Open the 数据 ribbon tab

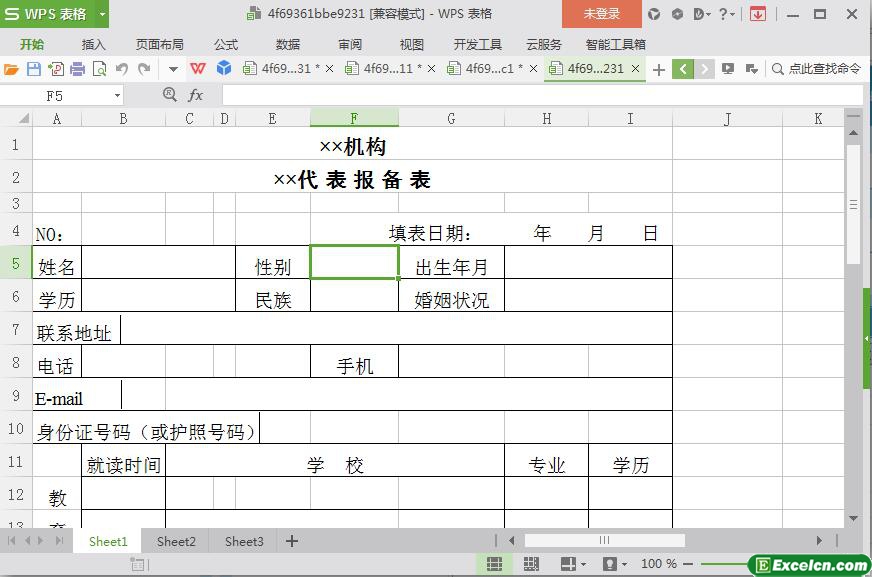click(x=288, y=44)
